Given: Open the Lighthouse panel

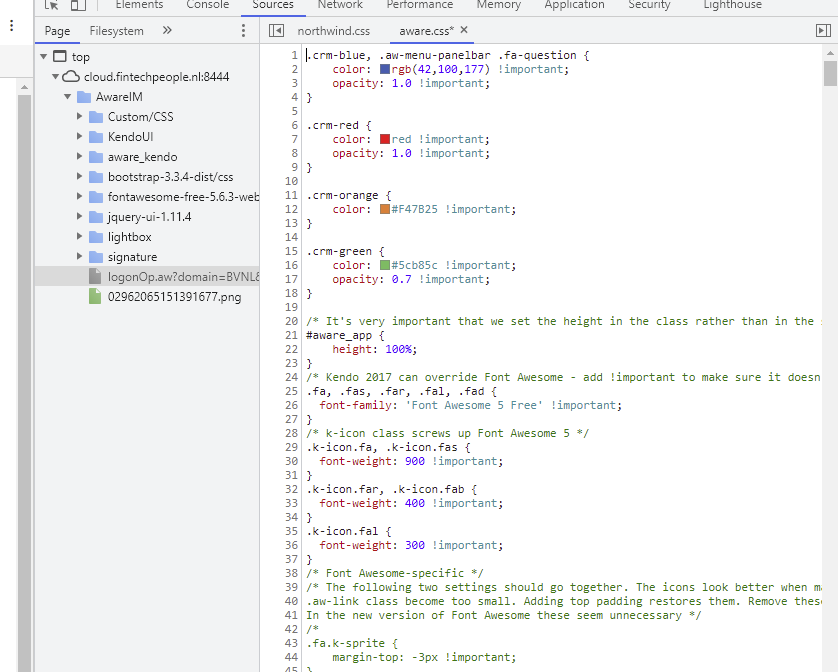Looking at the screenshot, I should [x=732, y=5].
